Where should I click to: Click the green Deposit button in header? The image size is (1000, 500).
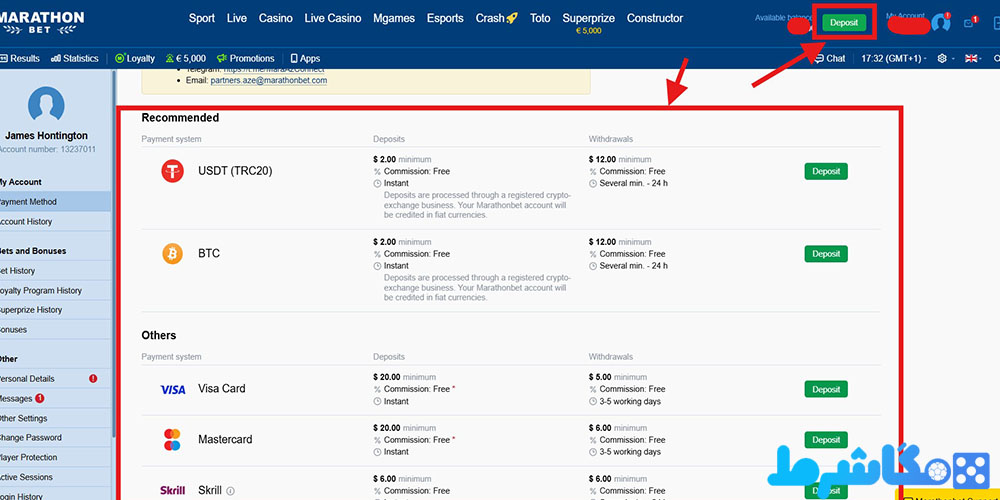(x=844, y=23)
